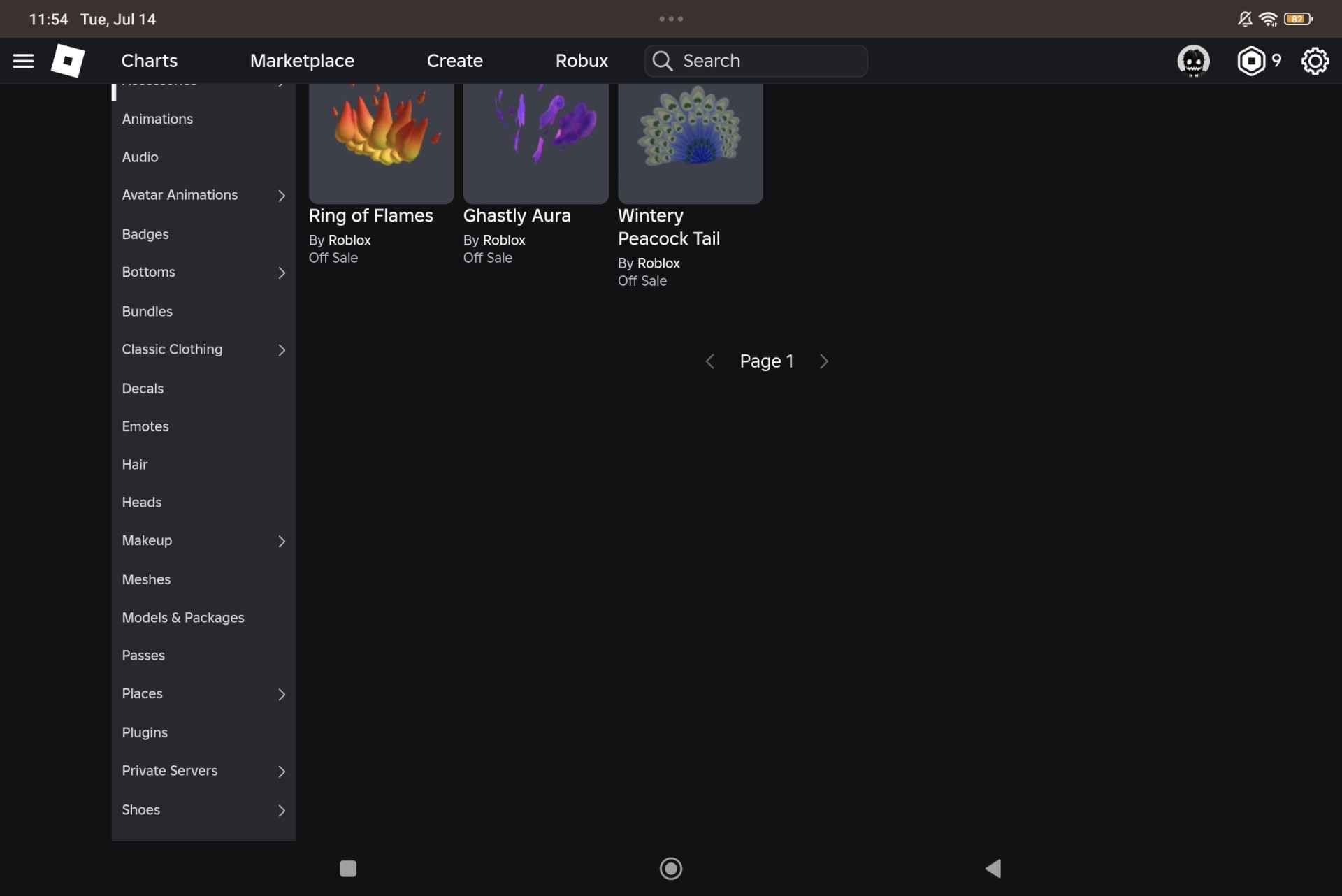Open Roblox creator link under Wintery Peacock Tail
Viewport: 1342px width, 896px height.
pos(658,263)
